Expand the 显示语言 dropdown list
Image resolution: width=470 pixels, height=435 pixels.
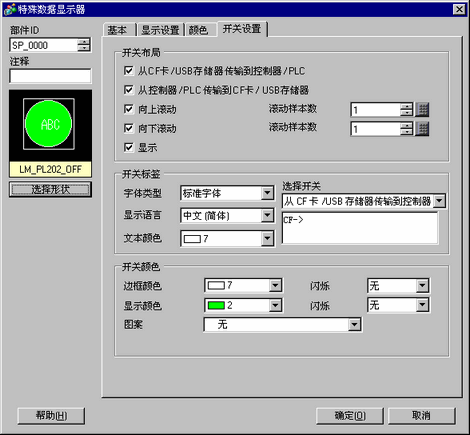(228, 216)
